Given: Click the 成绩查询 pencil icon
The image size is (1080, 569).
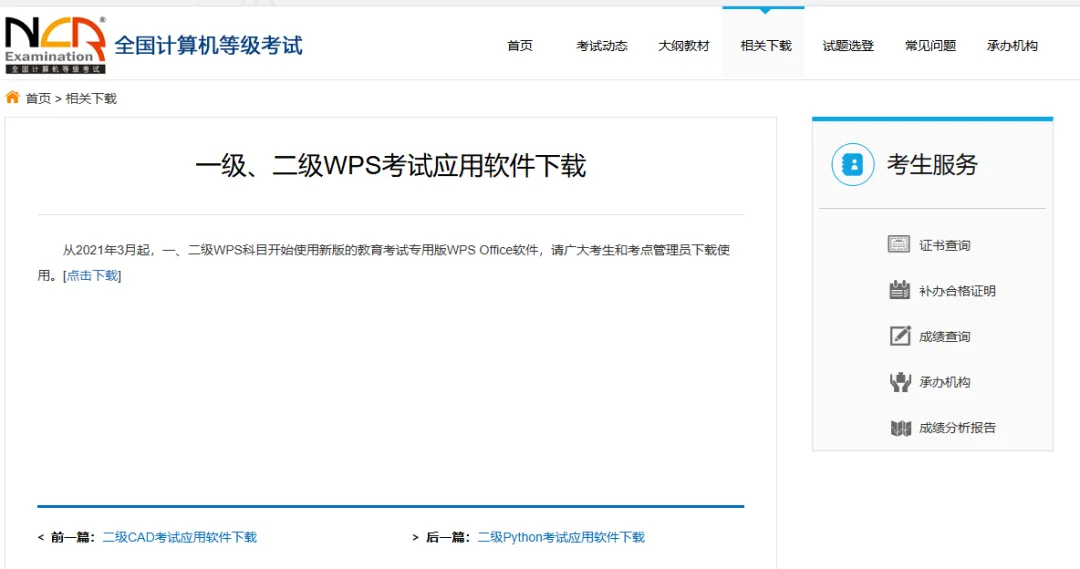Looking at the screenshot, I should click(x=900, y=335).
